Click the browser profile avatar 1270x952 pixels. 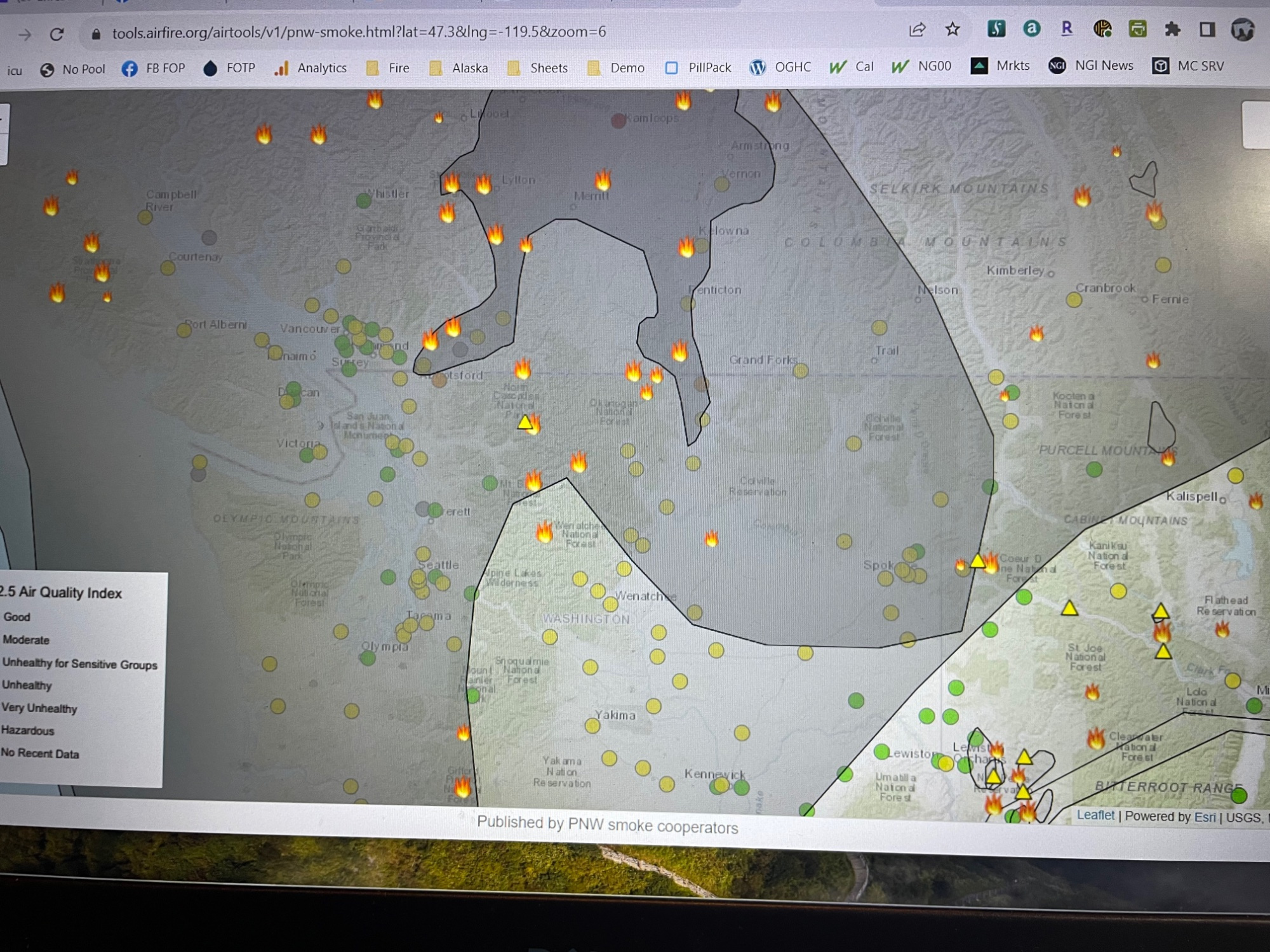[x=1243, y=29]
